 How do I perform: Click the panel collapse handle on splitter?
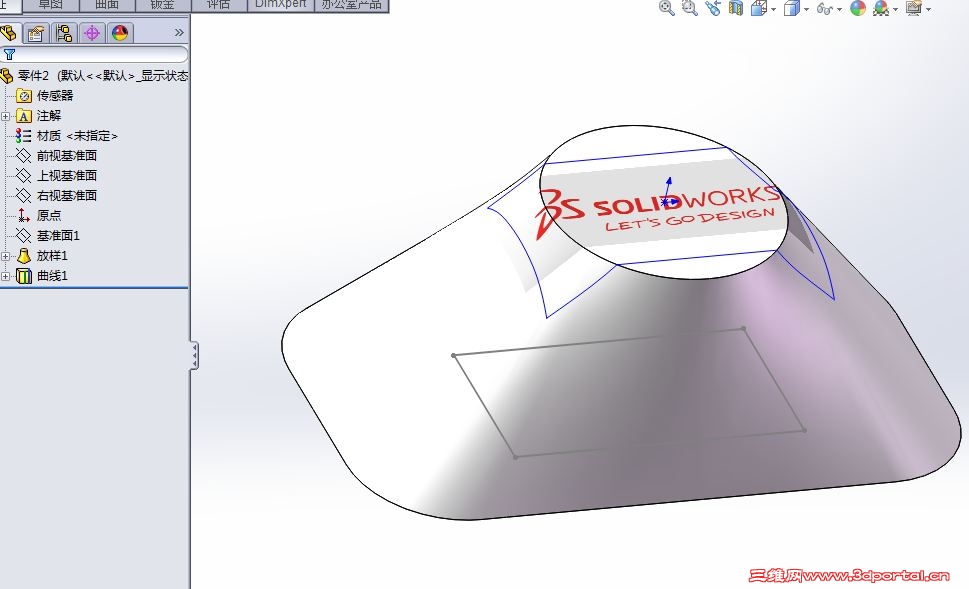(194, 355)
